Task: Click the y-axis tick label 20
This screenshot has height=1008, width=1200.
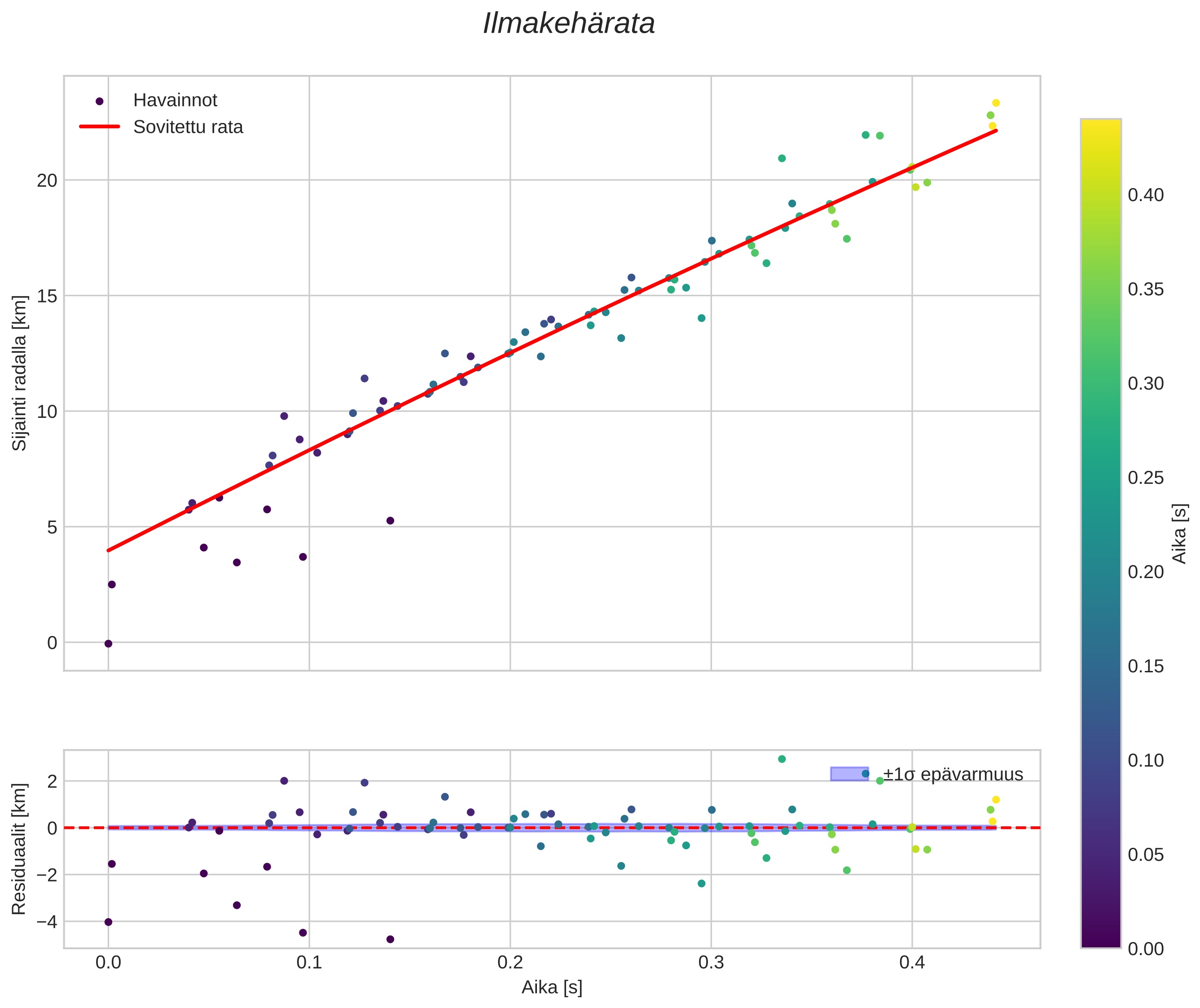Action: pos(47,180)
